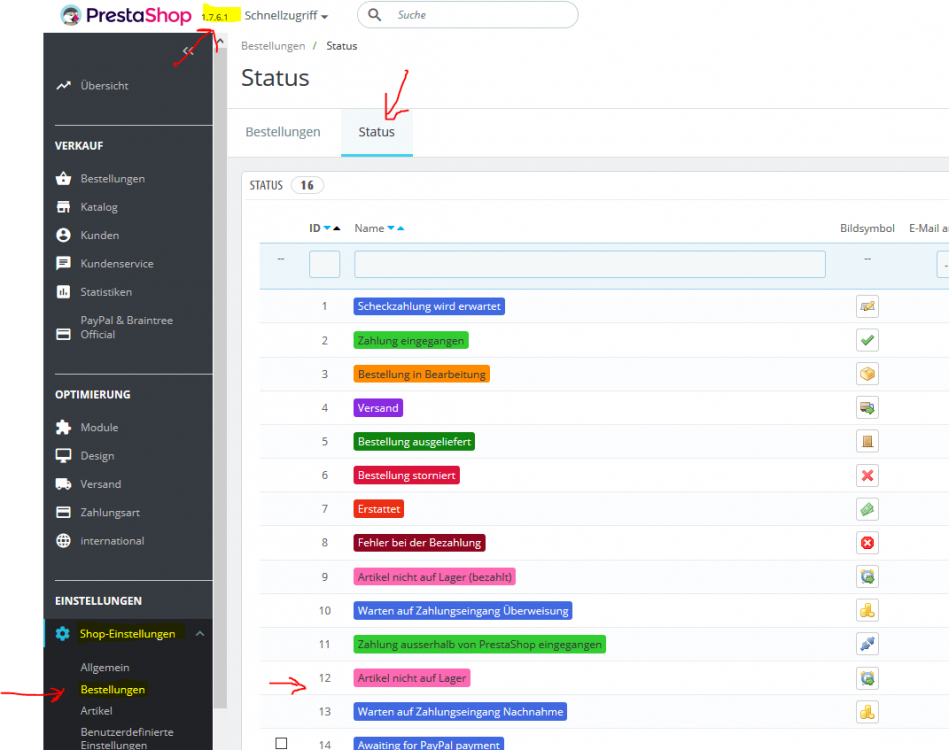
Task: Click the Design monitor icon
Action: coord(64,456)
